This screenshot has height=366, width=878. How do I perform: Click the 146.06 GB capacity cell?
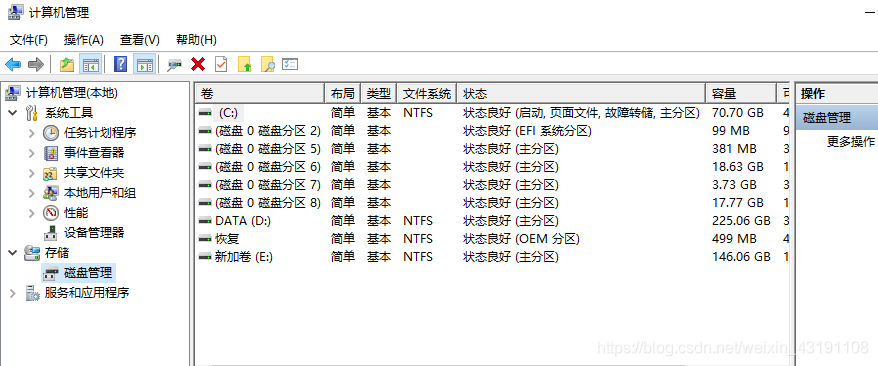coord(741,257)
